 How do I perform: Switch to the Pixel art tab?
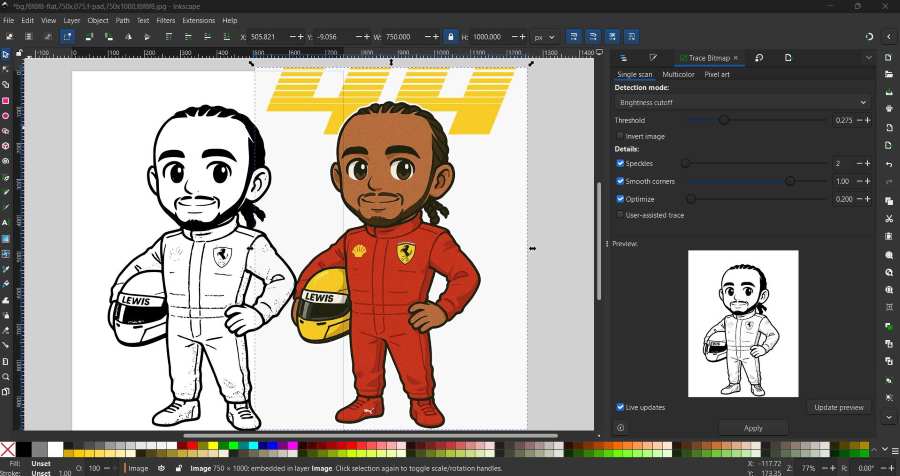[717, 75]
